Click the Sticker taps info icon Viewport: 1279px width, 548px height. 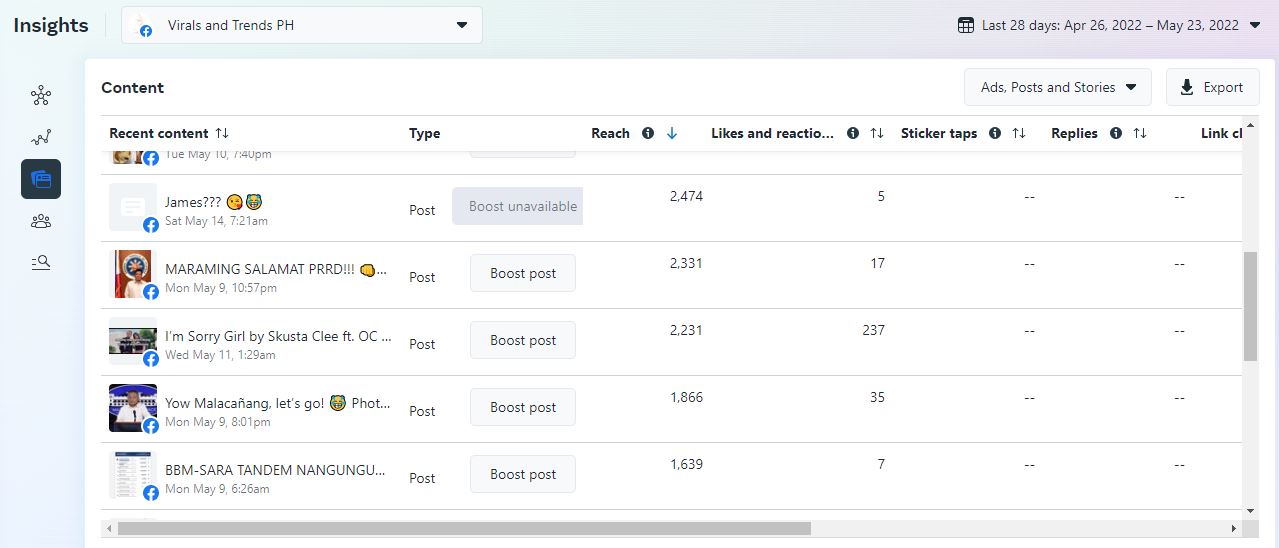coord(995,133)
